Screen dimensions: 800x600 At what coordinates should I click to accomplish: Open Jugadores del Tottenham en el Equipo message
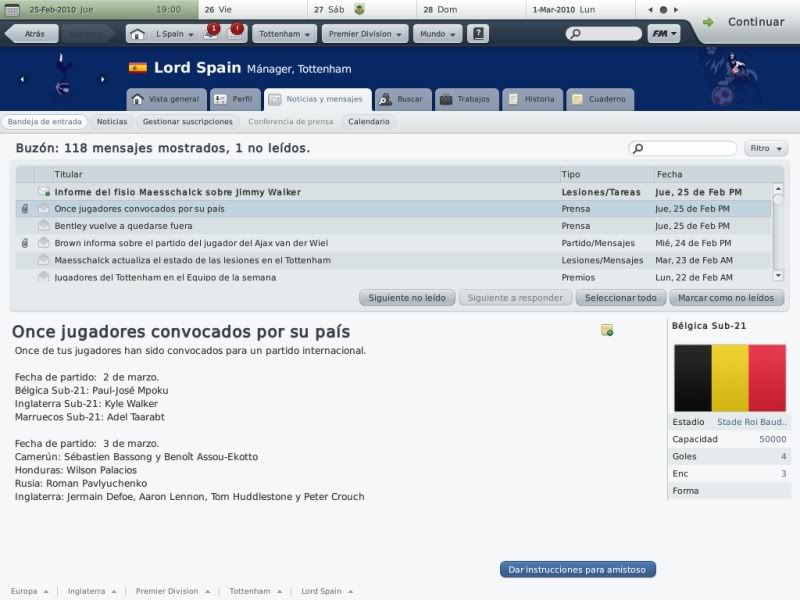(x=393, y=277)
